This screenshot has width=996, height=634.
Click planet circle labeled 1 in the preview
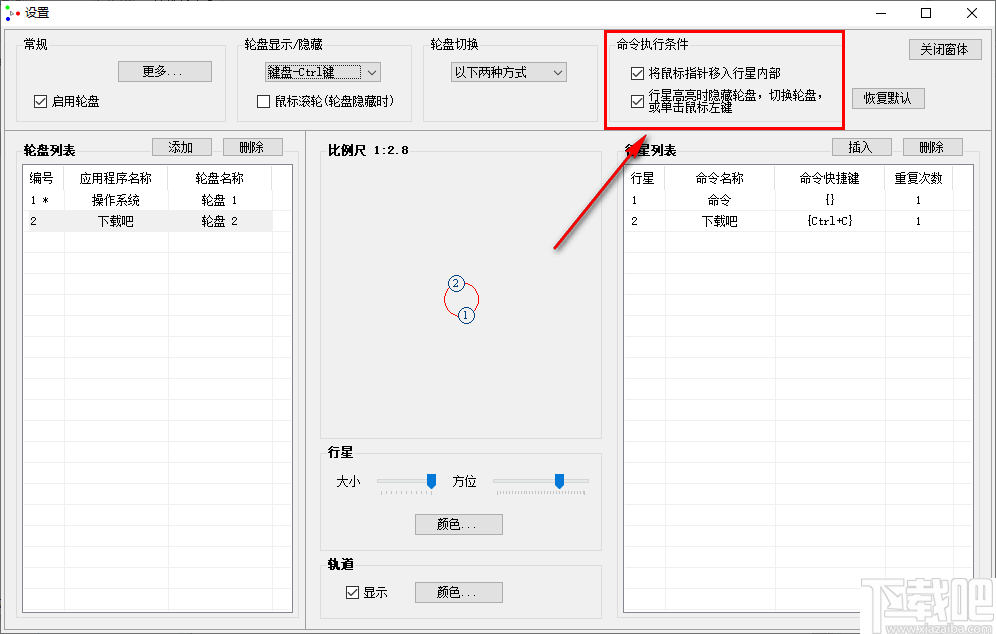[466, 315]
